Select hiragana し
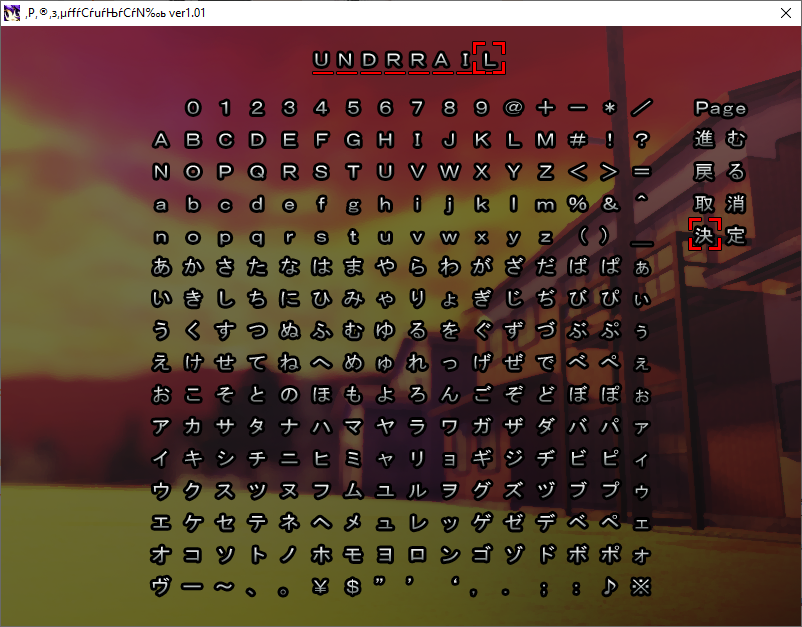Screen dimensions: 802x627 [x=225, y=299]
